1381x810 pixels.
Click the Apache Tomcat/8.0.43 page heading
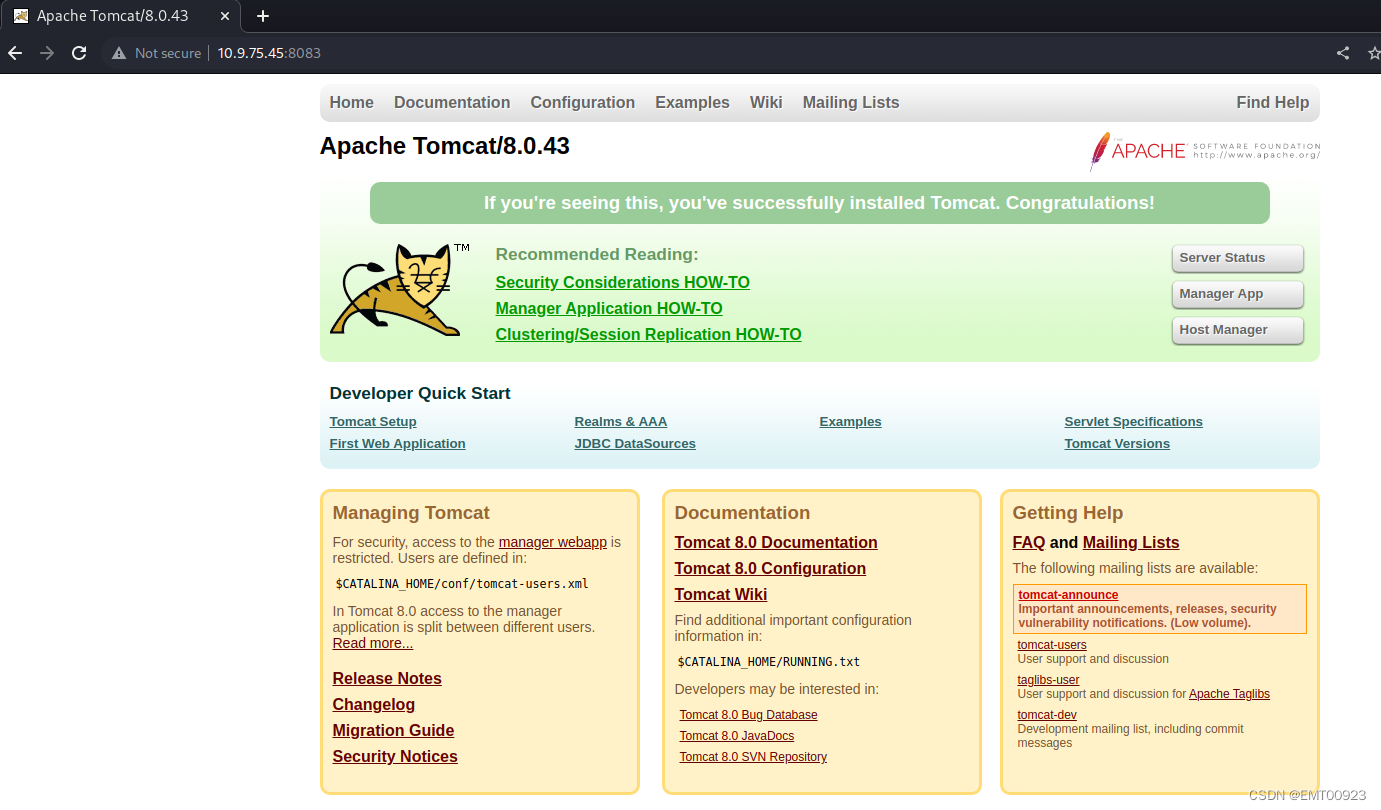pos(445,146)
